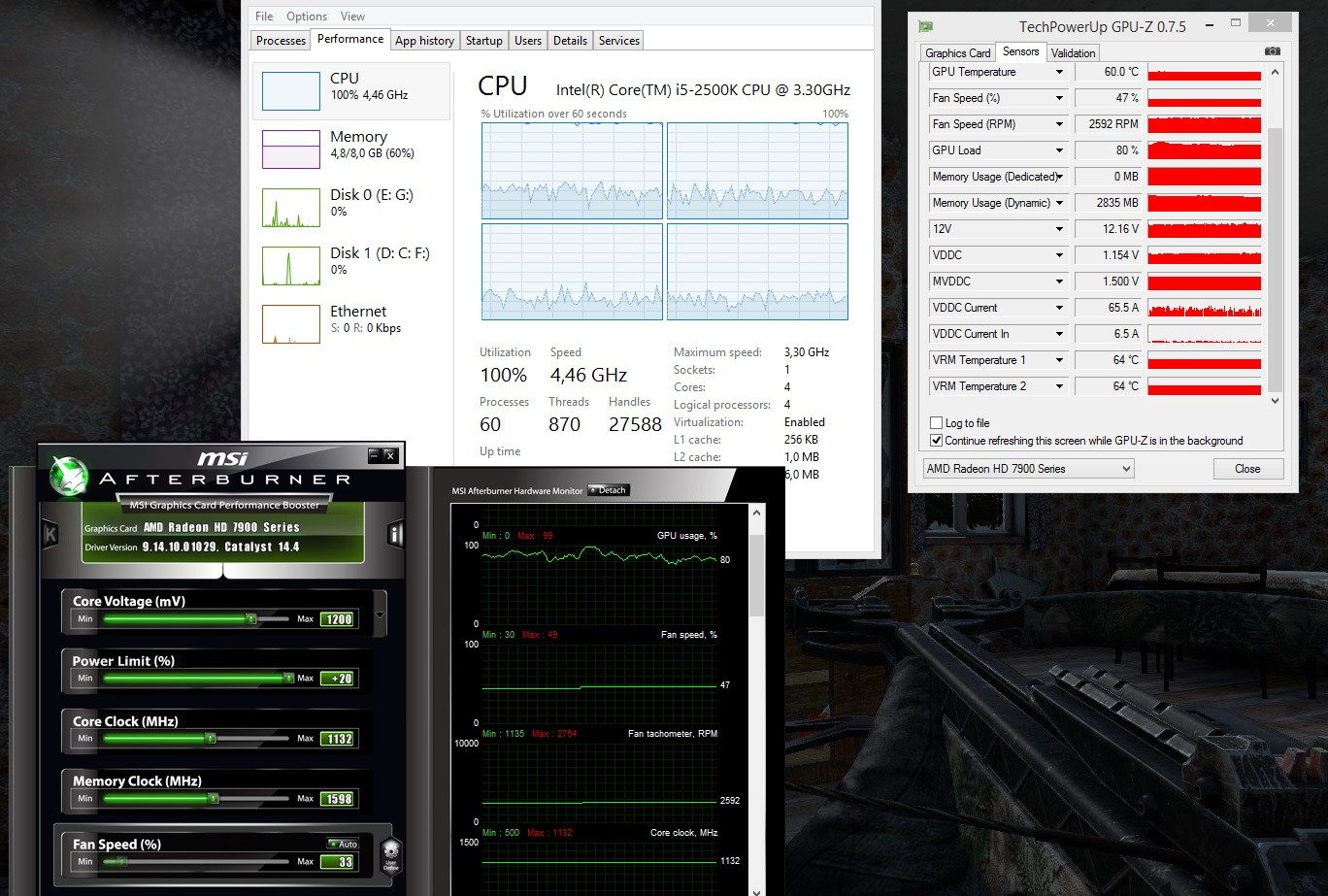Switch to the Users tab
This screenshot has width=1328, height=896.
click(x=528, y=41)
